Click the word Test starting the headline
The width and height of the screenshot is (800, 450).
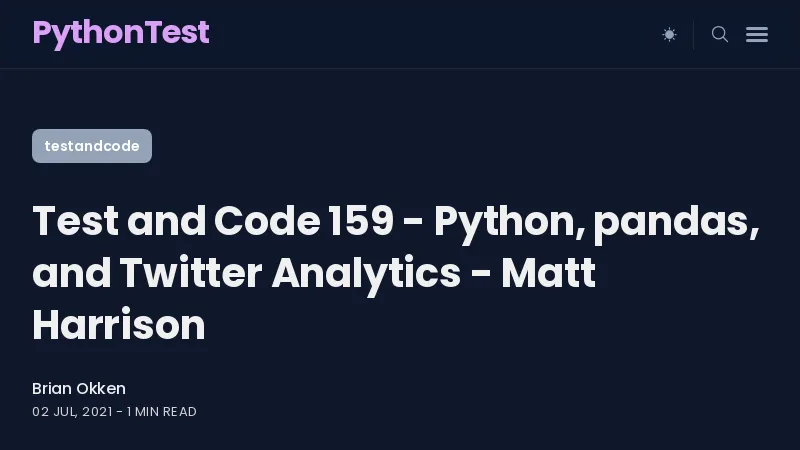76,221
